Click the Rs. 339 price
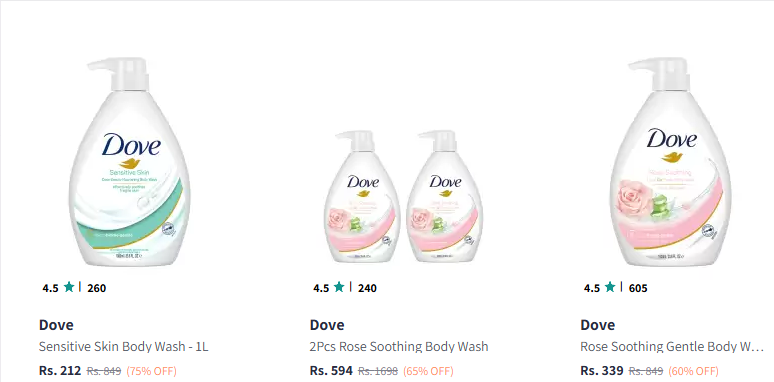774x382 pixels. pos(602,371)
